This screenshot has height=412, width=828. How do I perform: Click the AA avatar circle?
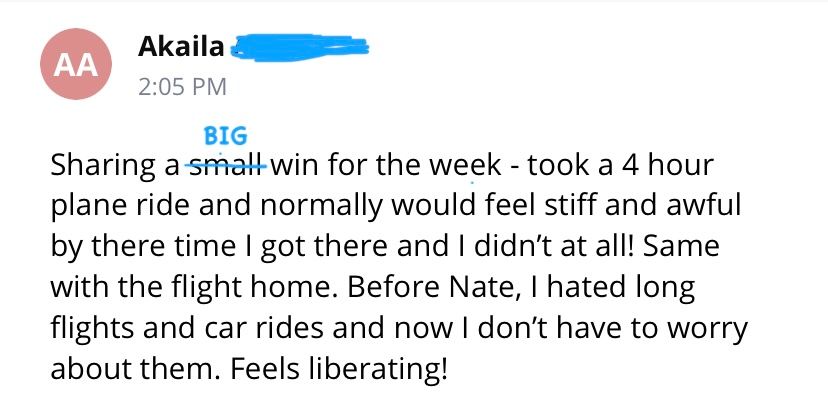pos(74,66)
